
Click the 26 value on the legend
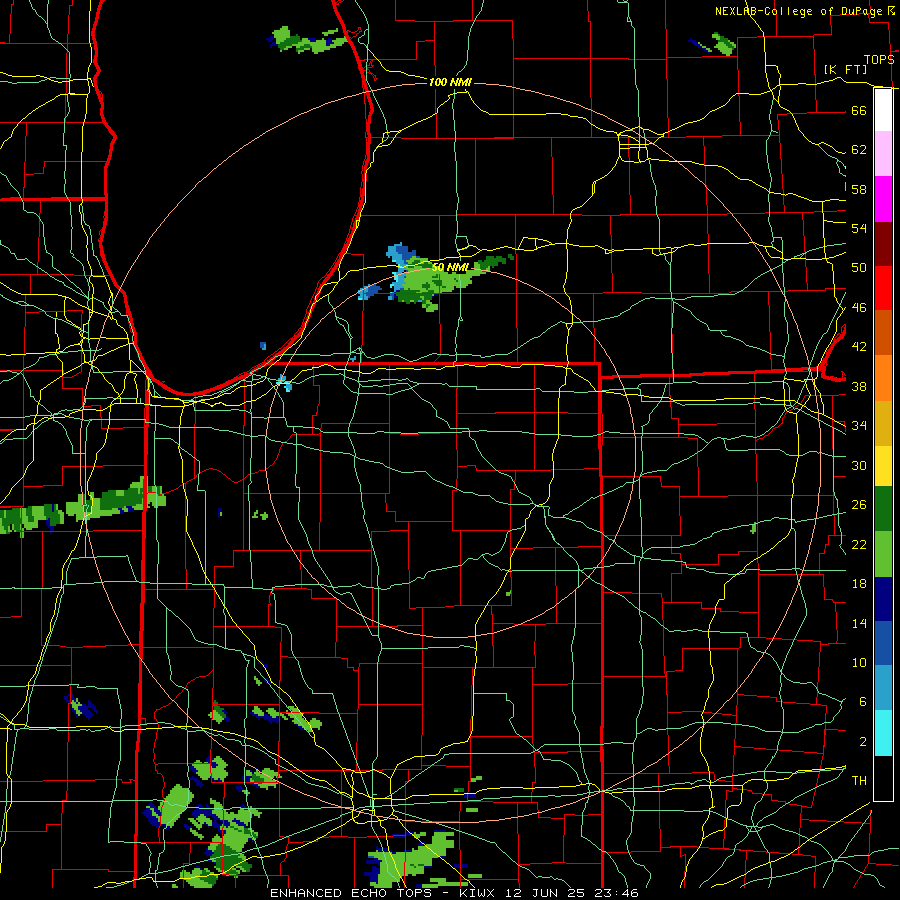pyautogui.click(x=859, y=505)
